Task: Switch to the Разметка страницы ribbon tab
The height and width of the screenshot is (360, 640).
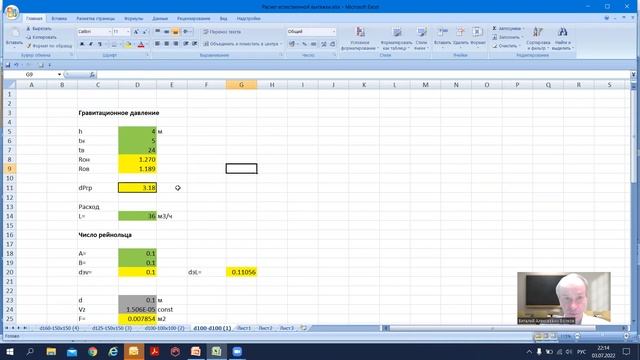Action: (x=96, y=18)
